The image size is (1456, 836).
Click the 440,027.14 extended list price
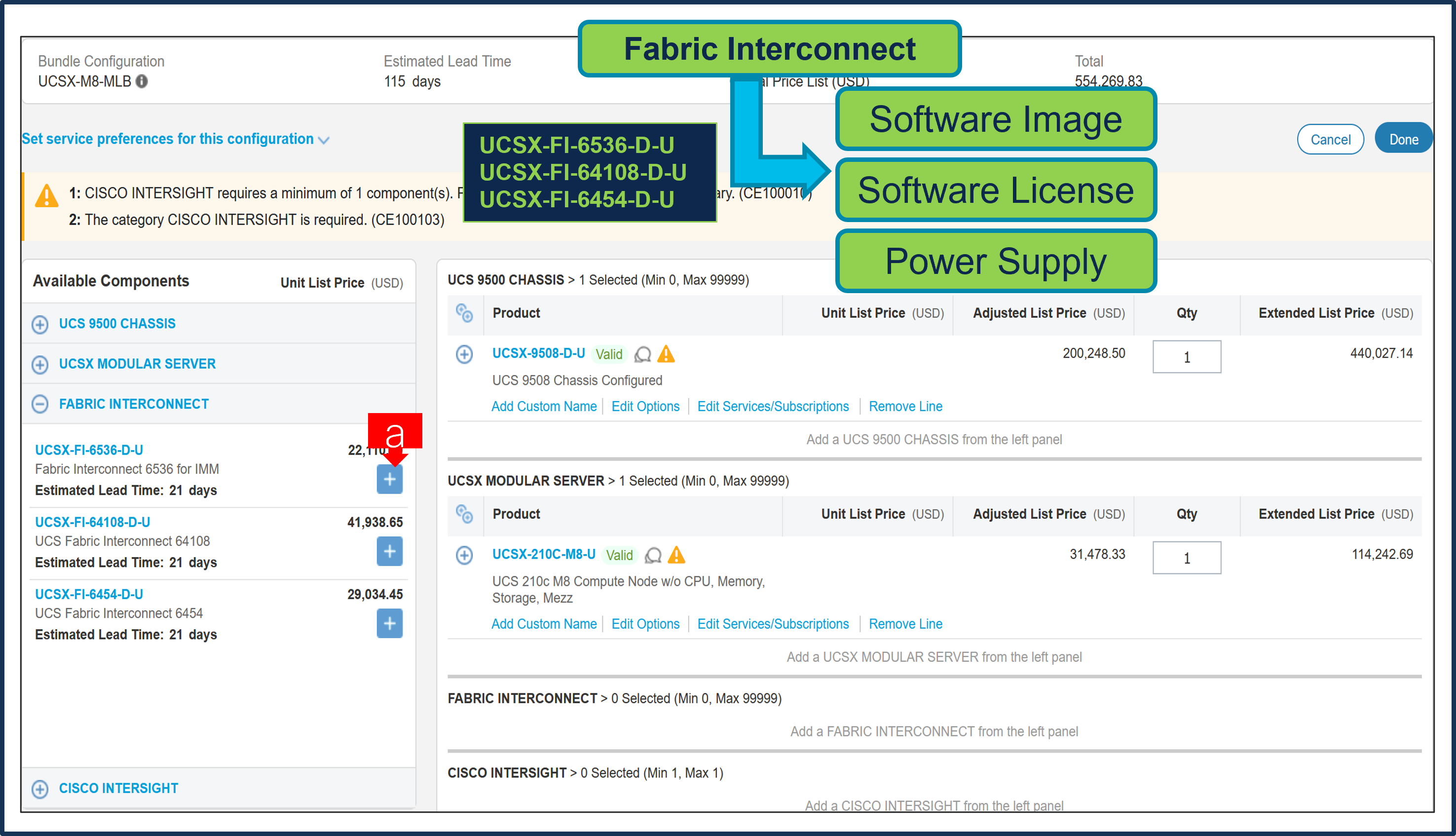point(1381,354)
